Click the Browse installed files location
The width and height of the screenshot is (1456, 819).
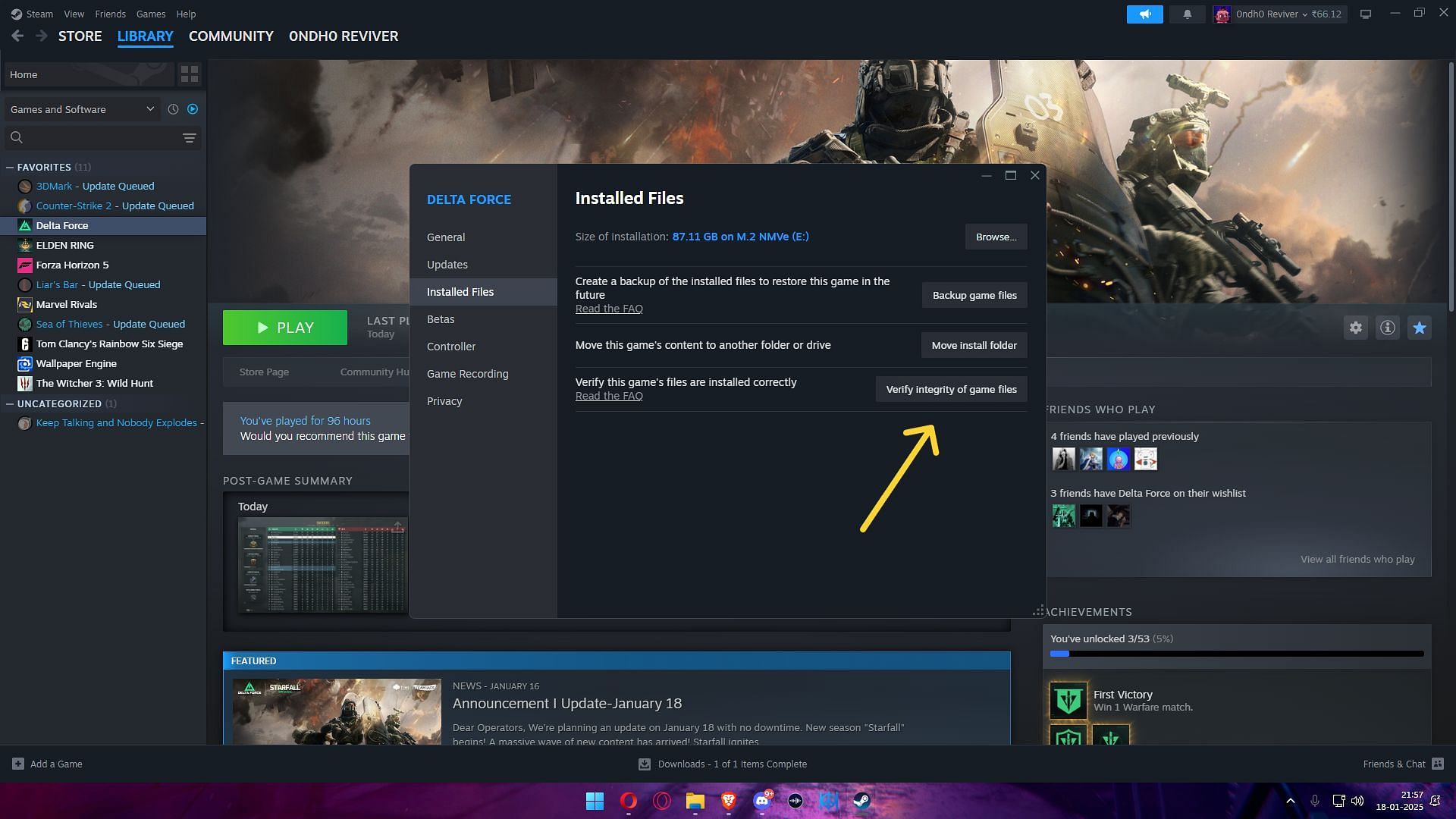click(996, 237)
